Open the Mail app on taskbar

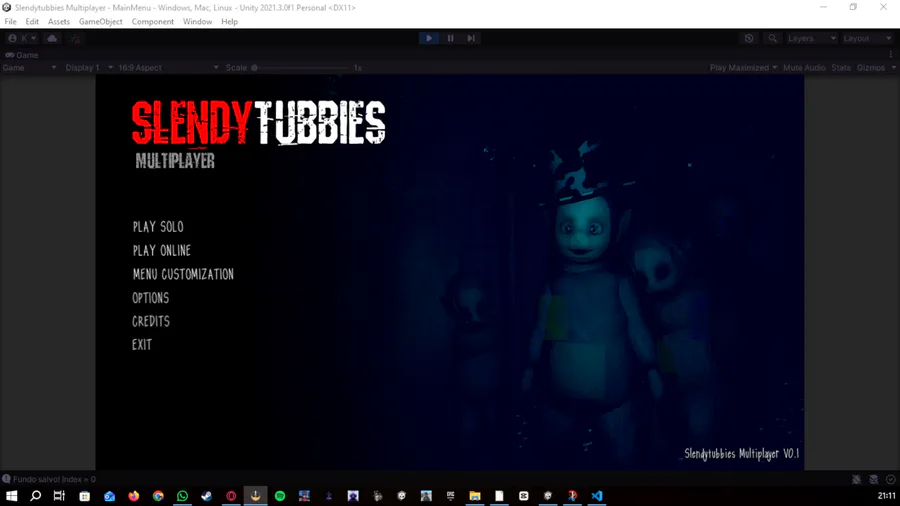point(109,496)
